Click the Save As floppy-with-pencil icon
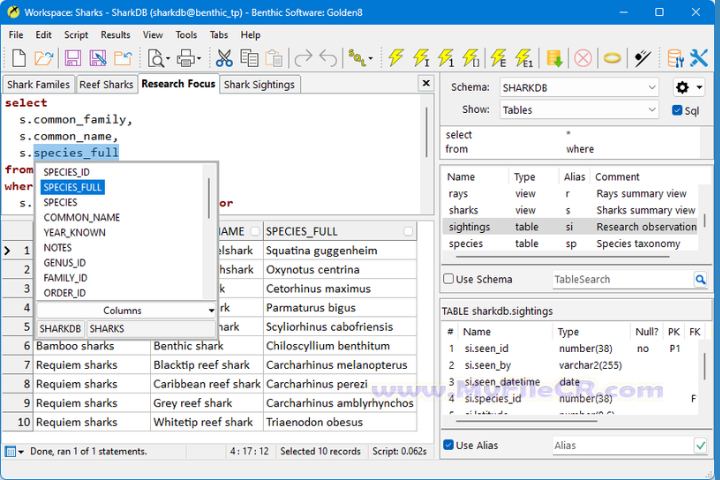 click(97, 58)
